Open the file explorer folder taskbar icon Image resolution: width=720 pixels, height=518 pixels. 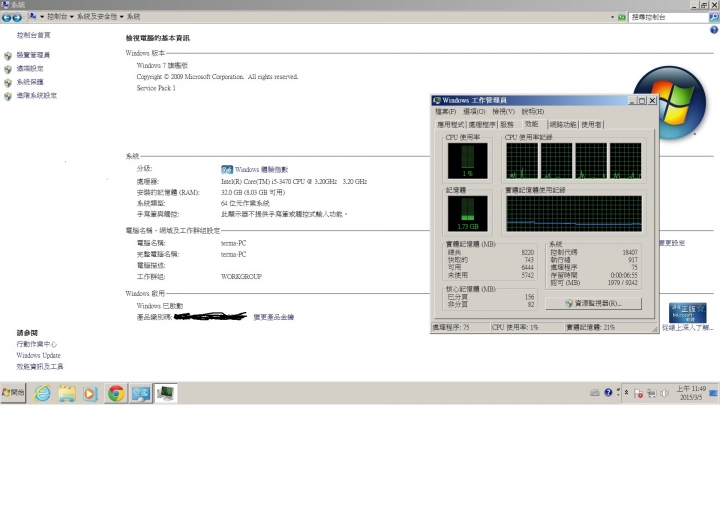pos(67,394)
